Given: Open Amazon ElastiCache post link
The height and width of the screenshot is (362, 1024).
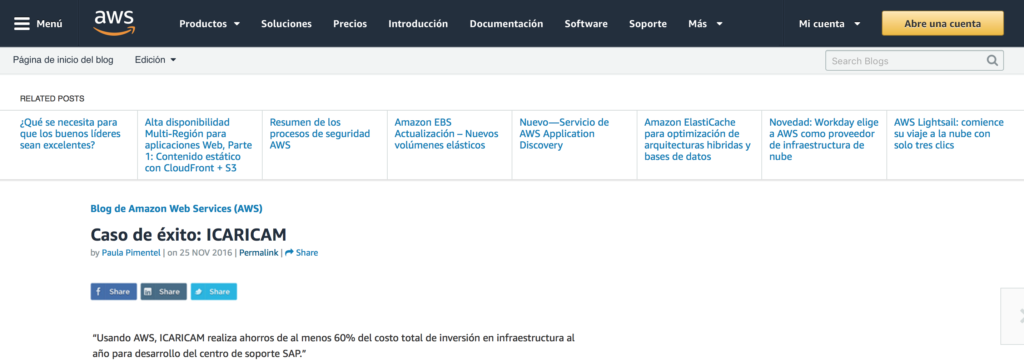Looking at the screenshot, I should click(x=697, y=139).
